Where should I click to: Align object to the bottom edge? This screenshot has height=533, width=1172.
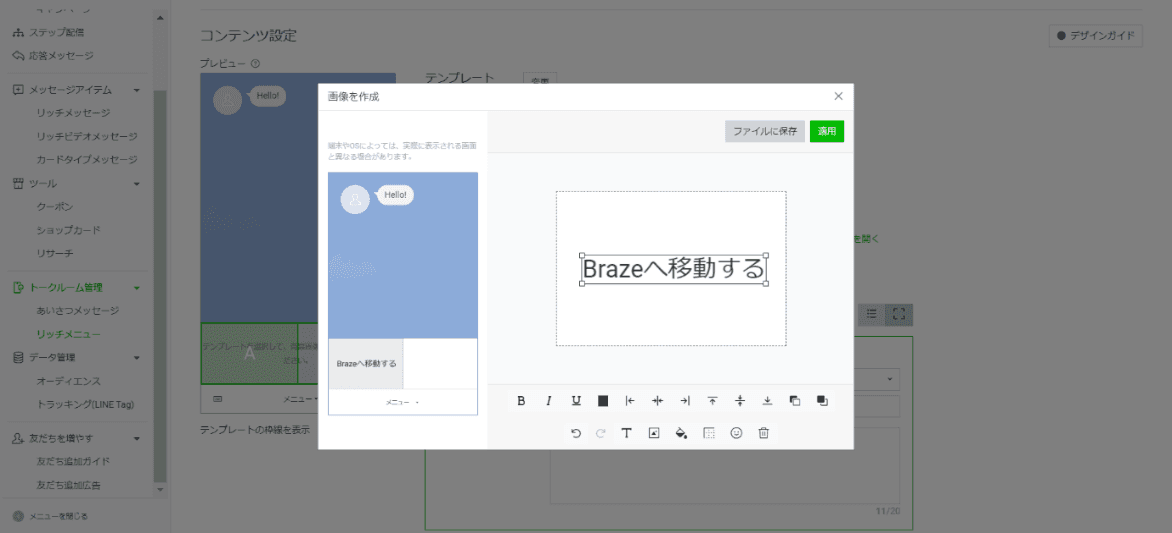tap(767, 401)
